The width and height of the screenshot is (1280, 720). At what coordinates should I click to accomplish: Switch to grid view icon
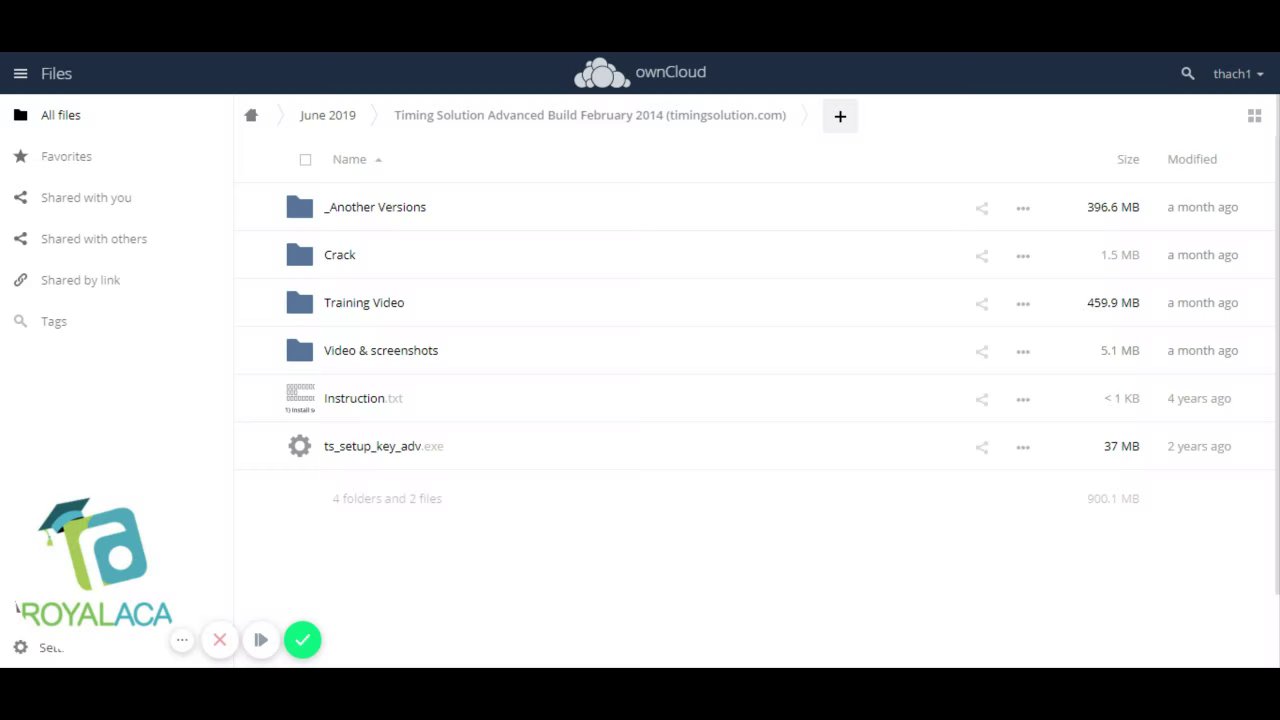[1254, 116]
